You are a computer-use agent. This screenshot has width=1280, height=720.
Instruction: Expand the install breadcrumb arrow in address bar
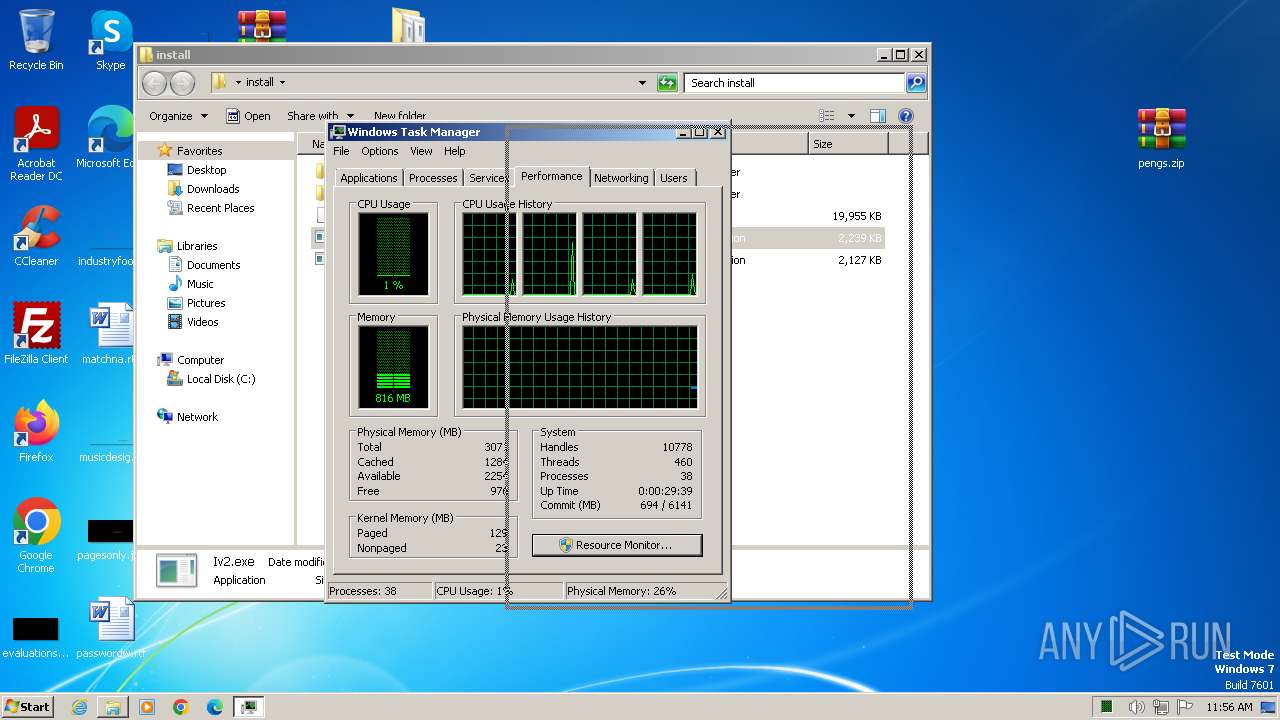click(x=282, y=83)
